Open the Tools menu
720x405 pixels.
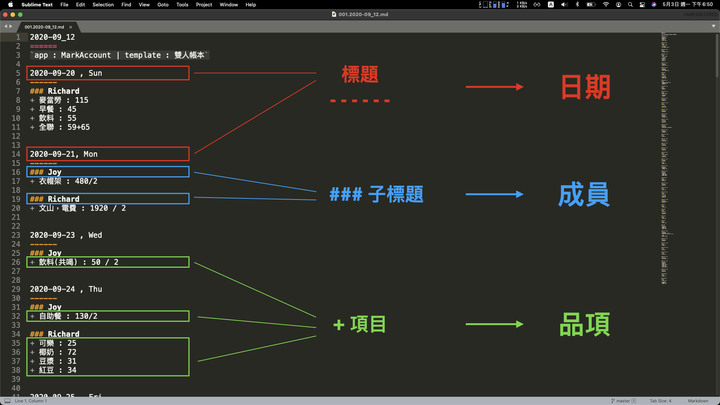pos(182,5)
